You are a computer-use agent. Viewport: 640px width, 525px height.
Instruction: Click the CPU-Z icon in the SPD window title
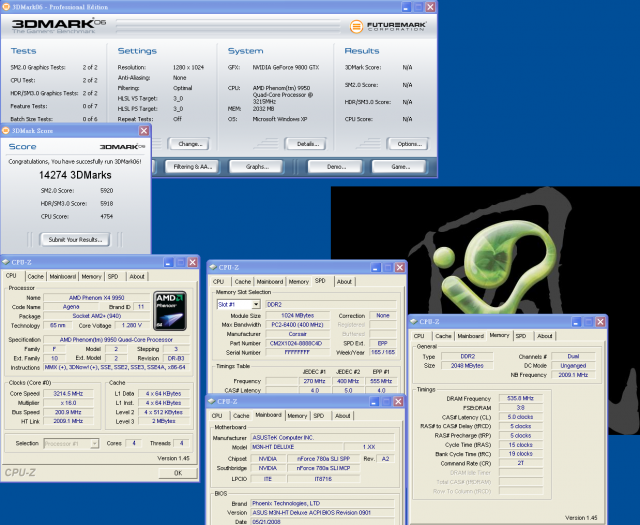point(213,267)
